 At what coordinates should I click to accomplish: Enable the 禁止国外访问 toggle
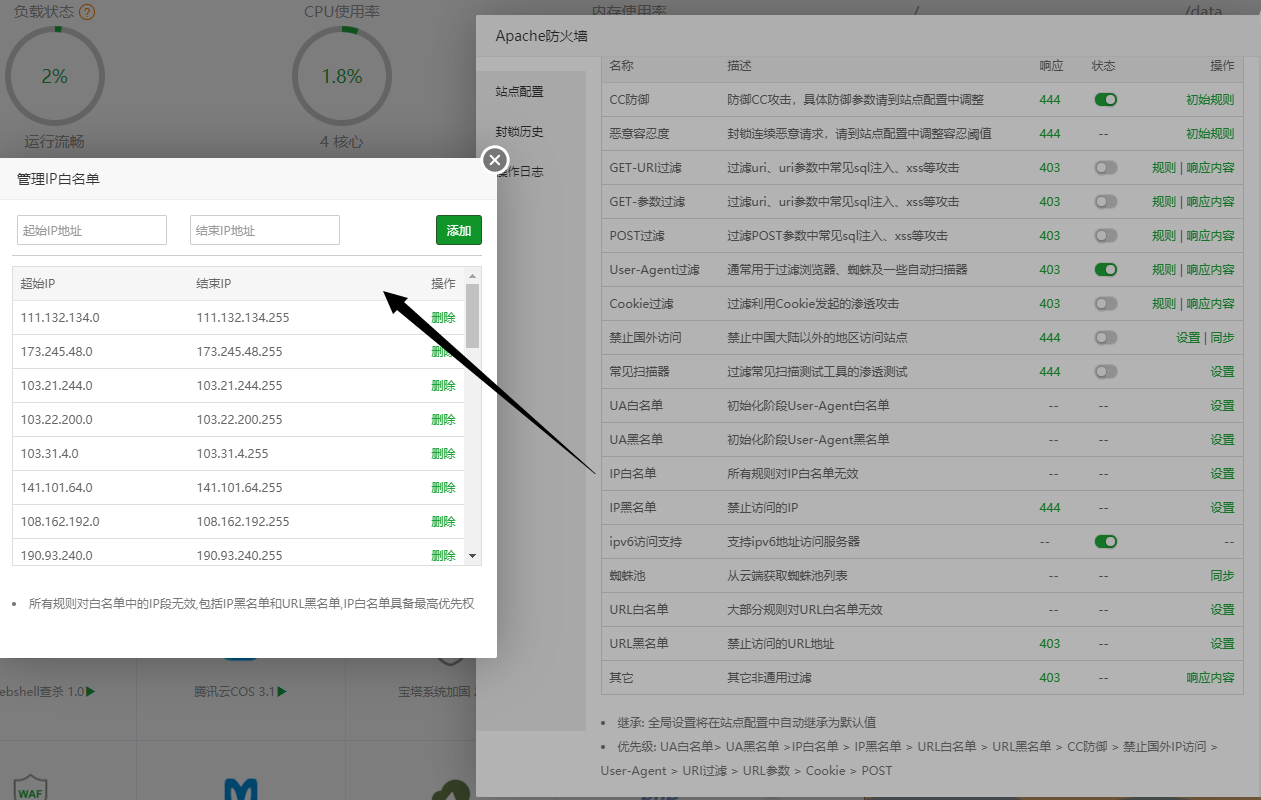pyautogui.click(x=1105, y=337)
